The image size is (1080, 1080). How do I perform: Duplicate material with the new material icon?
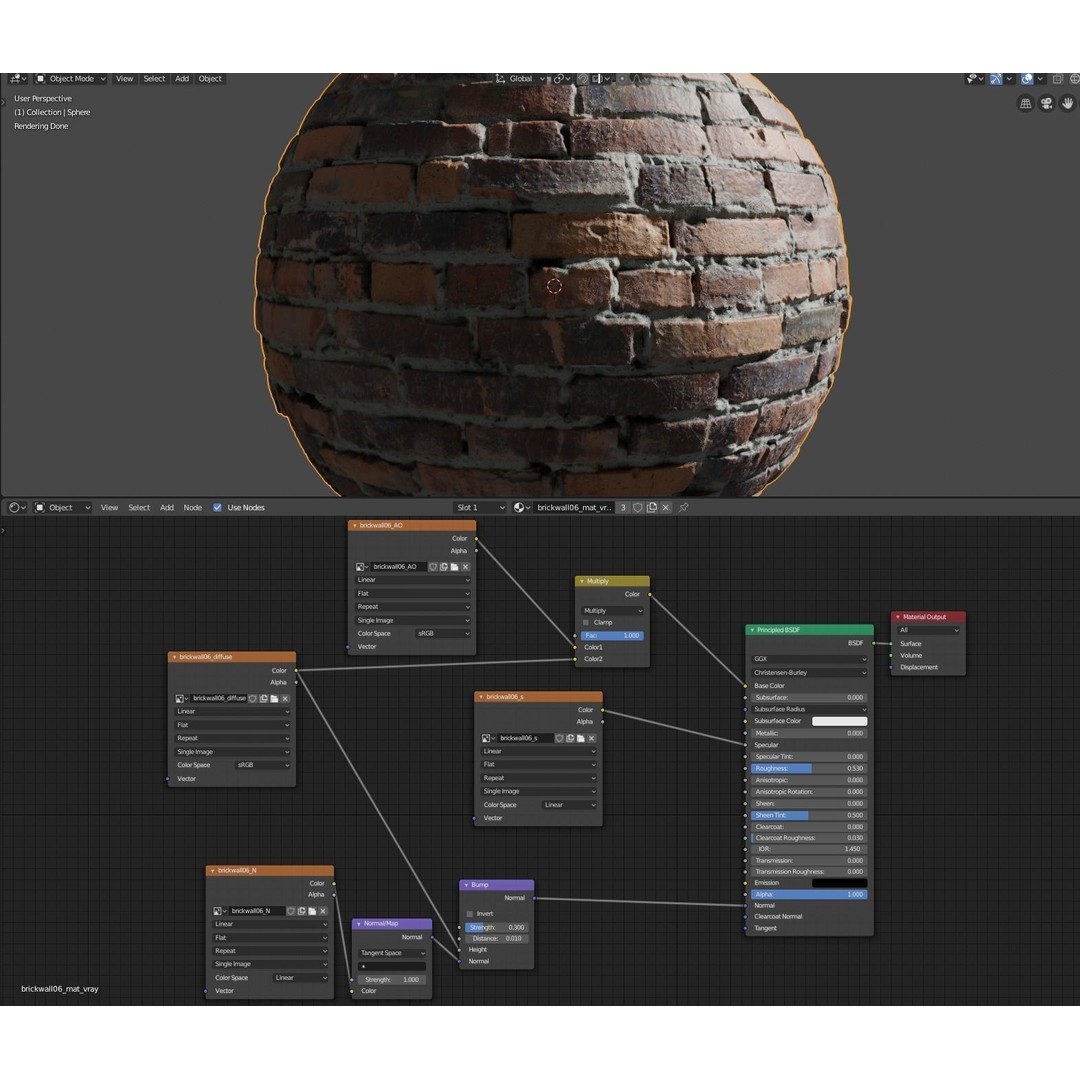coord(652,508)
